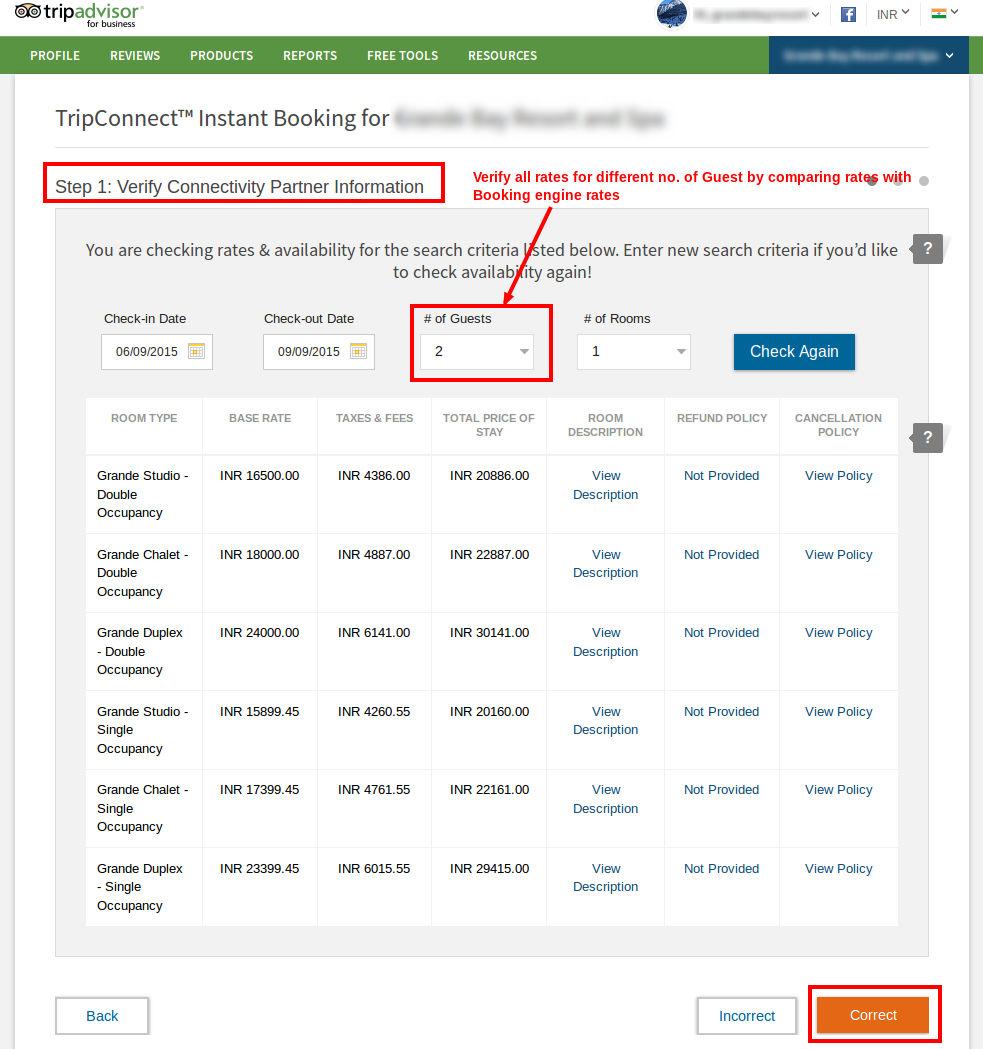The image size is (983, 1049).
Task: View Description for Grande Chalet Double Occupancy
Action: pyautogui.click(x=606, y=563)
